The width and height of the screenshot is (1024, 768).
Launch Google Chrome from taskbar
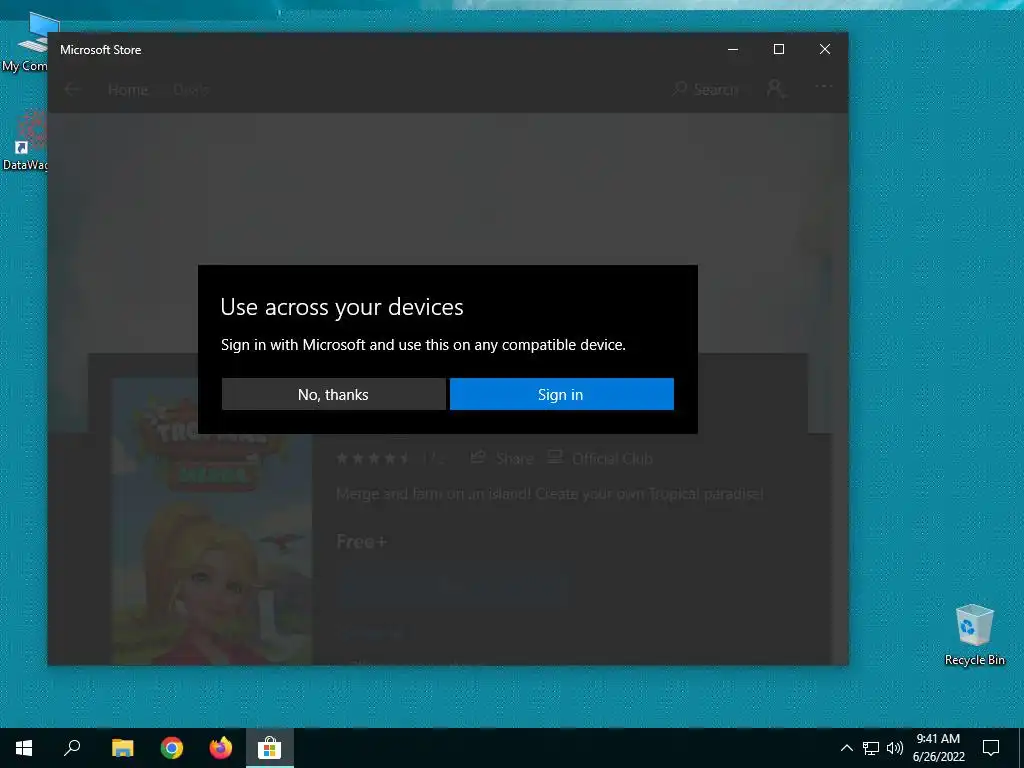tap(172, 748)
